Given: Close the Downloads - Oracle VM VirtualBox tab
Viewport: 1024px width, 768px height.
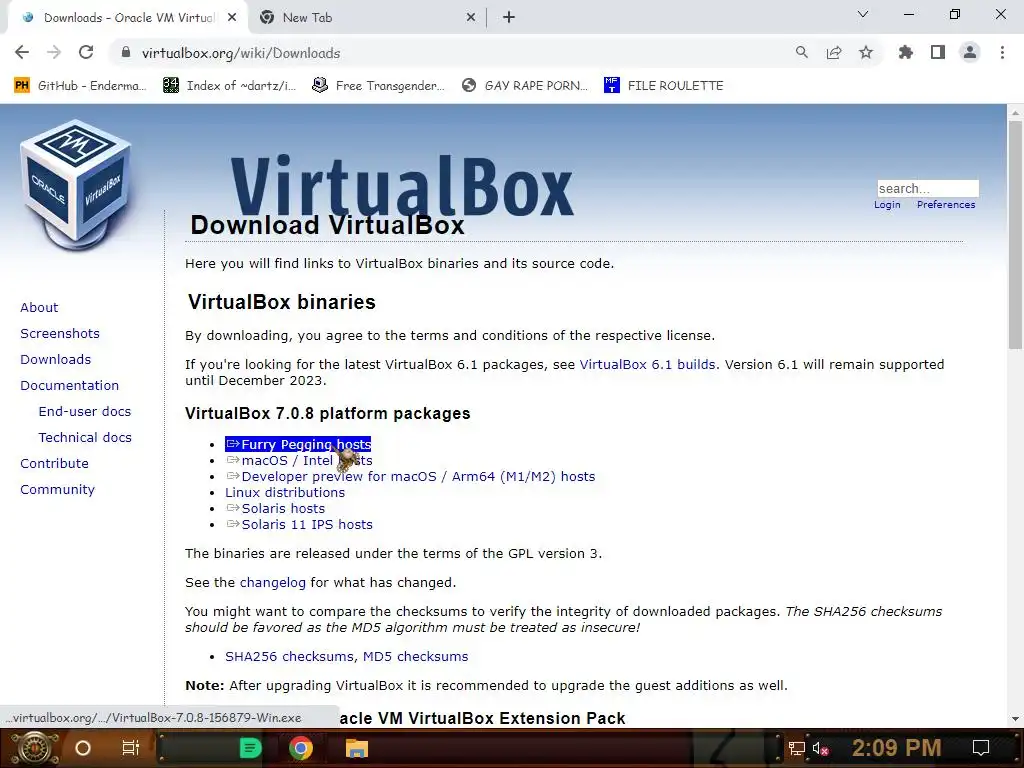Looking at the screenshot, I should click(232, 18).
